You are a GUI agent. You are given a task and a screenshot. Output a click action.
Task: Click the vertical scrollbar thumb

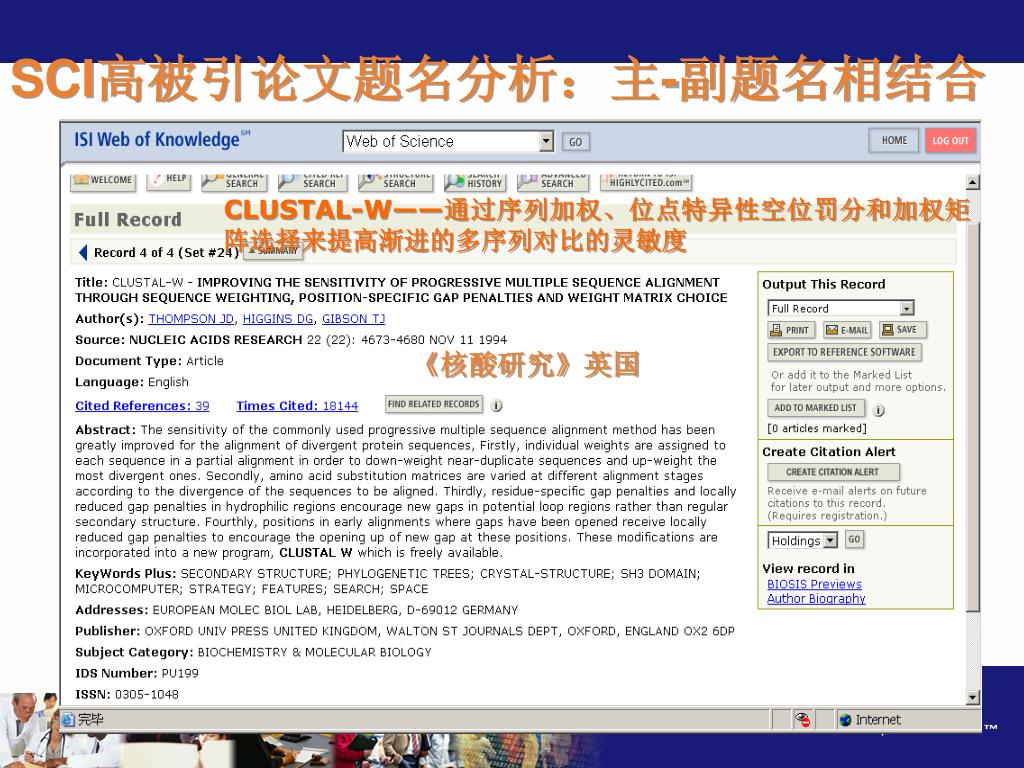coord(972,418)
